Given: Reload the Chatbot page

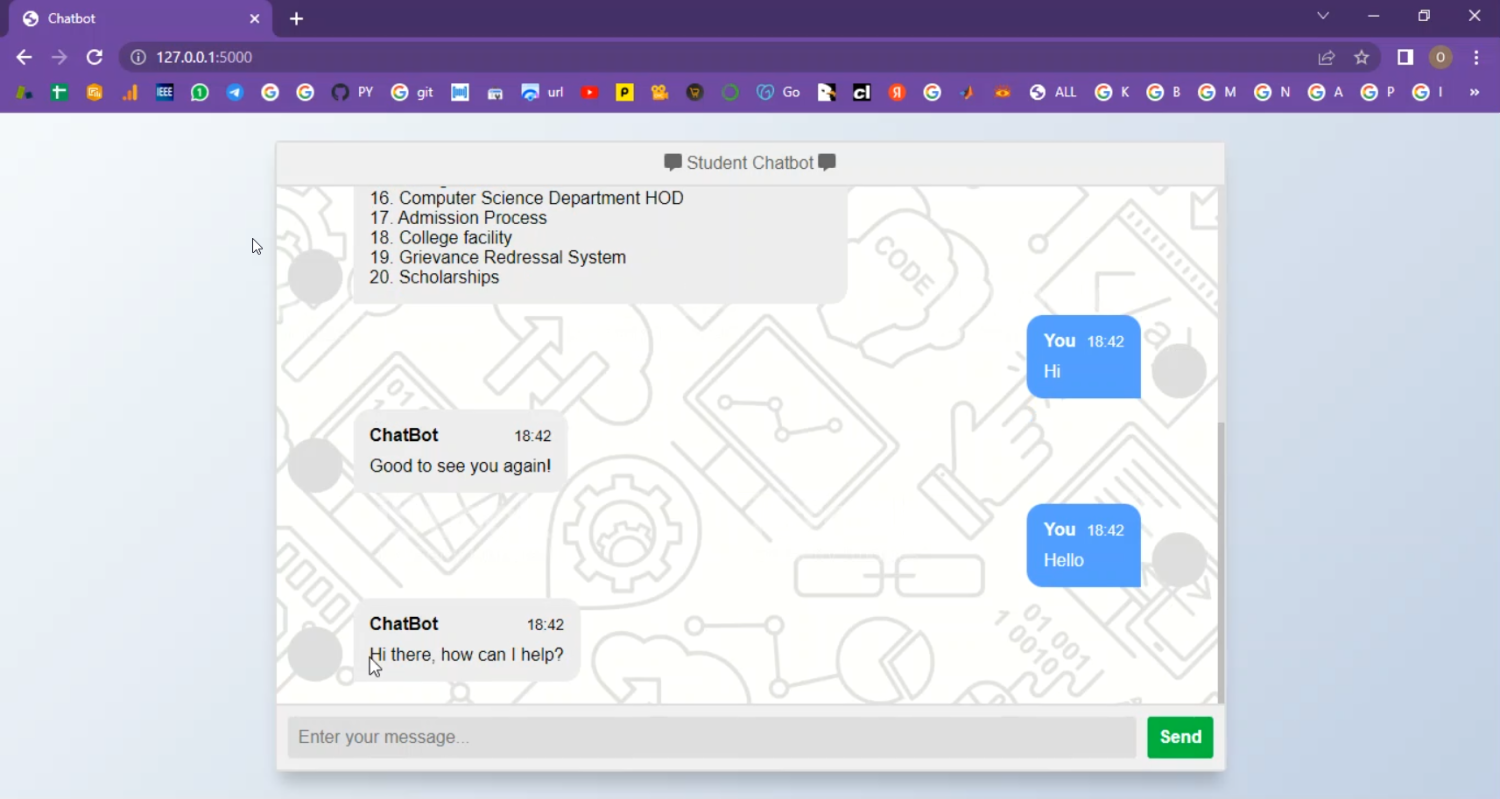Looking at the screenshot, I should click(94, 57).
